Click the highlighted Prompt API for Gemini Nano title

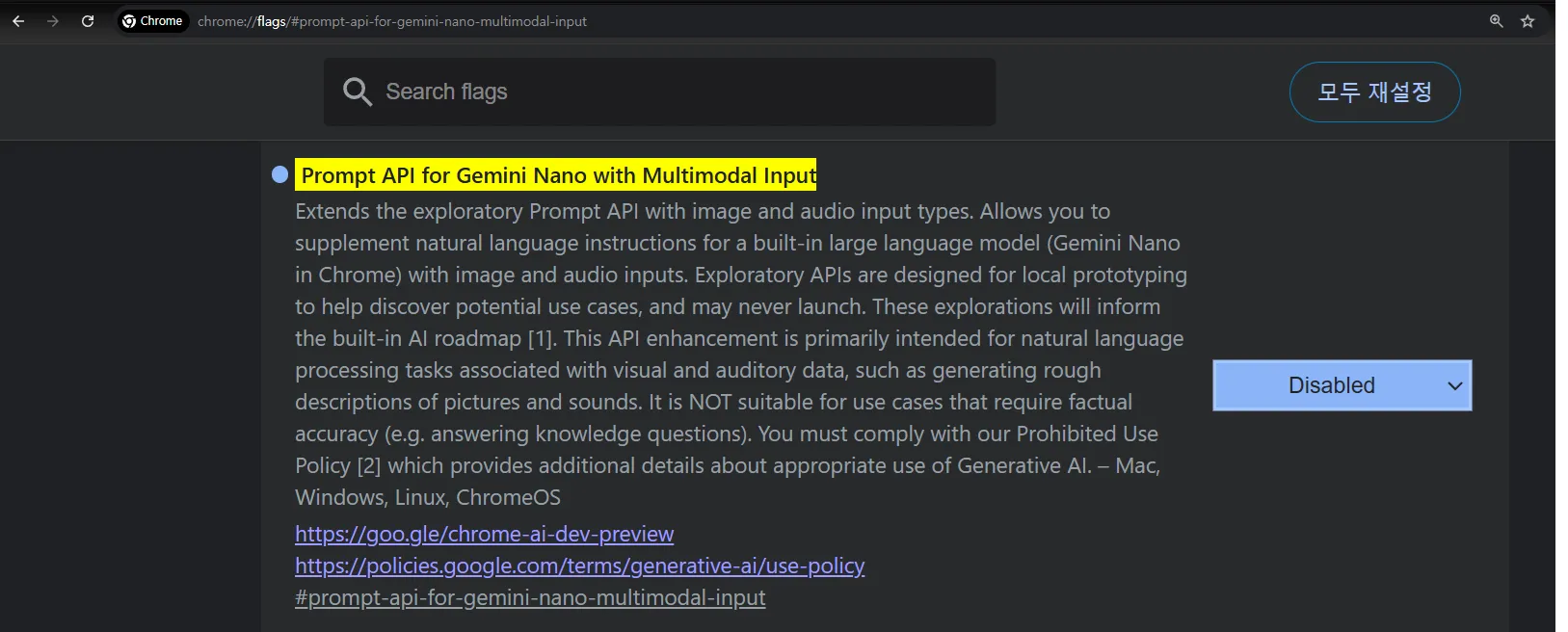coord(556,174)
